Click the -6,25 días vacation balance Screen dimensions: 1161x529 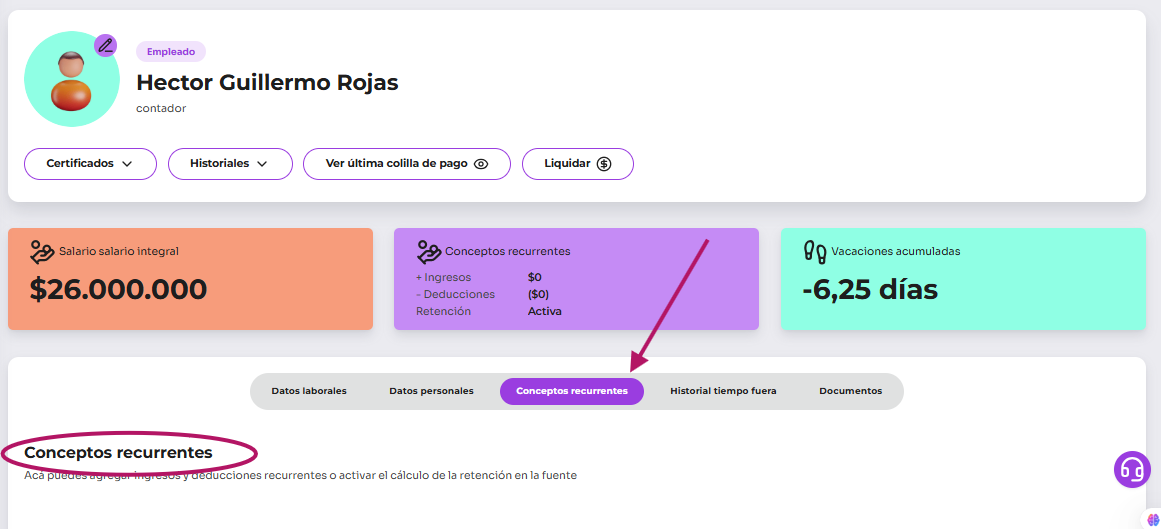870,289
